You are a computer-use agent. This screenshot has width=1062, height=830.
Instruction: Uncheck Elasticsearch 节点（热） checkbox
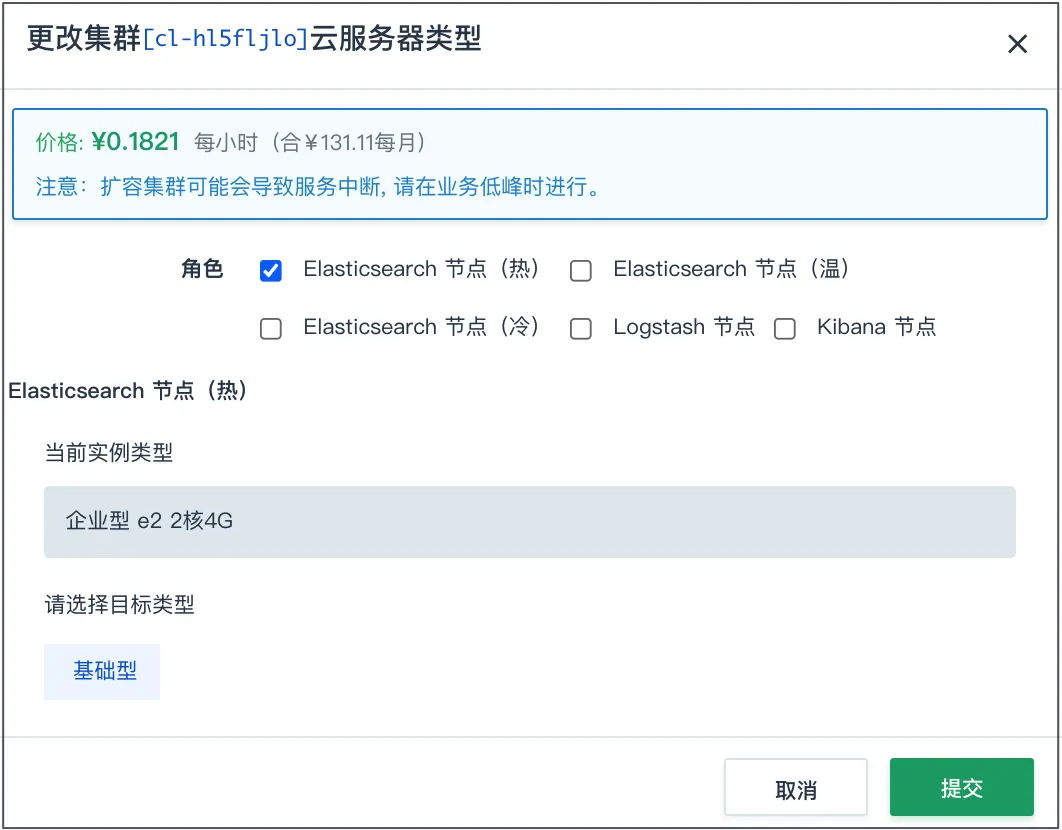point(271,270)
